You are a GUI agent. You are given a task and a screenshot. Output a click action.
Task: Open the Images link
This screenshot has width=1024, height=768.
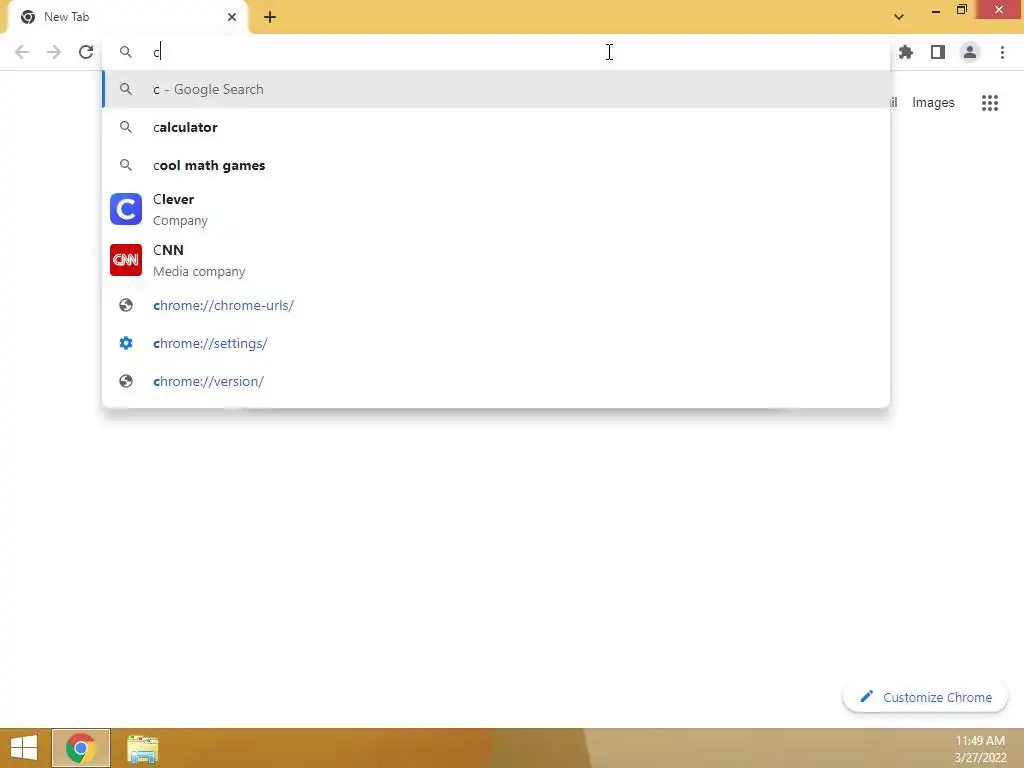pos(933,103)
